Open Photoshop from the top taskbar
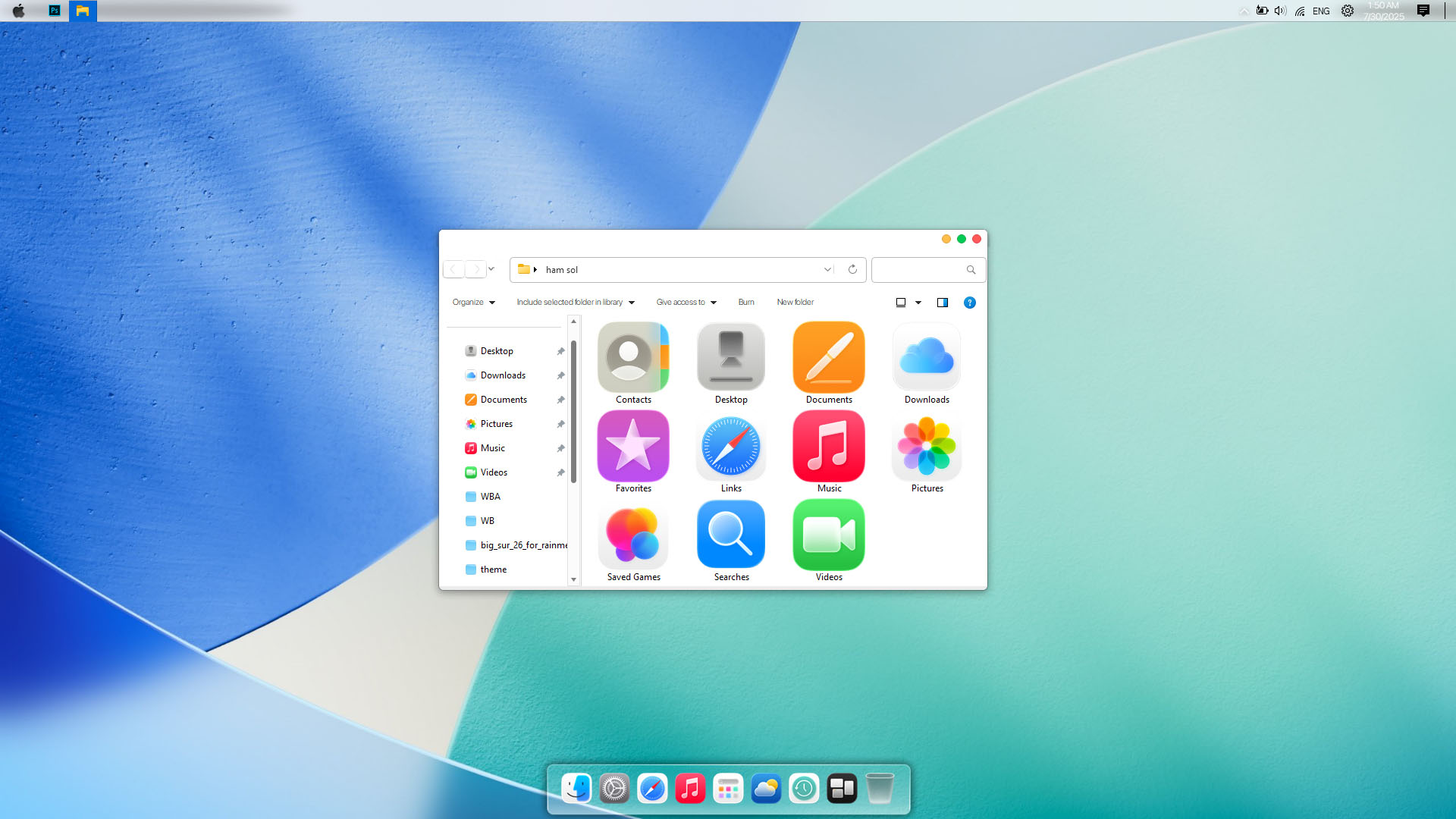The image size is (1456, 819). [55, 11]
